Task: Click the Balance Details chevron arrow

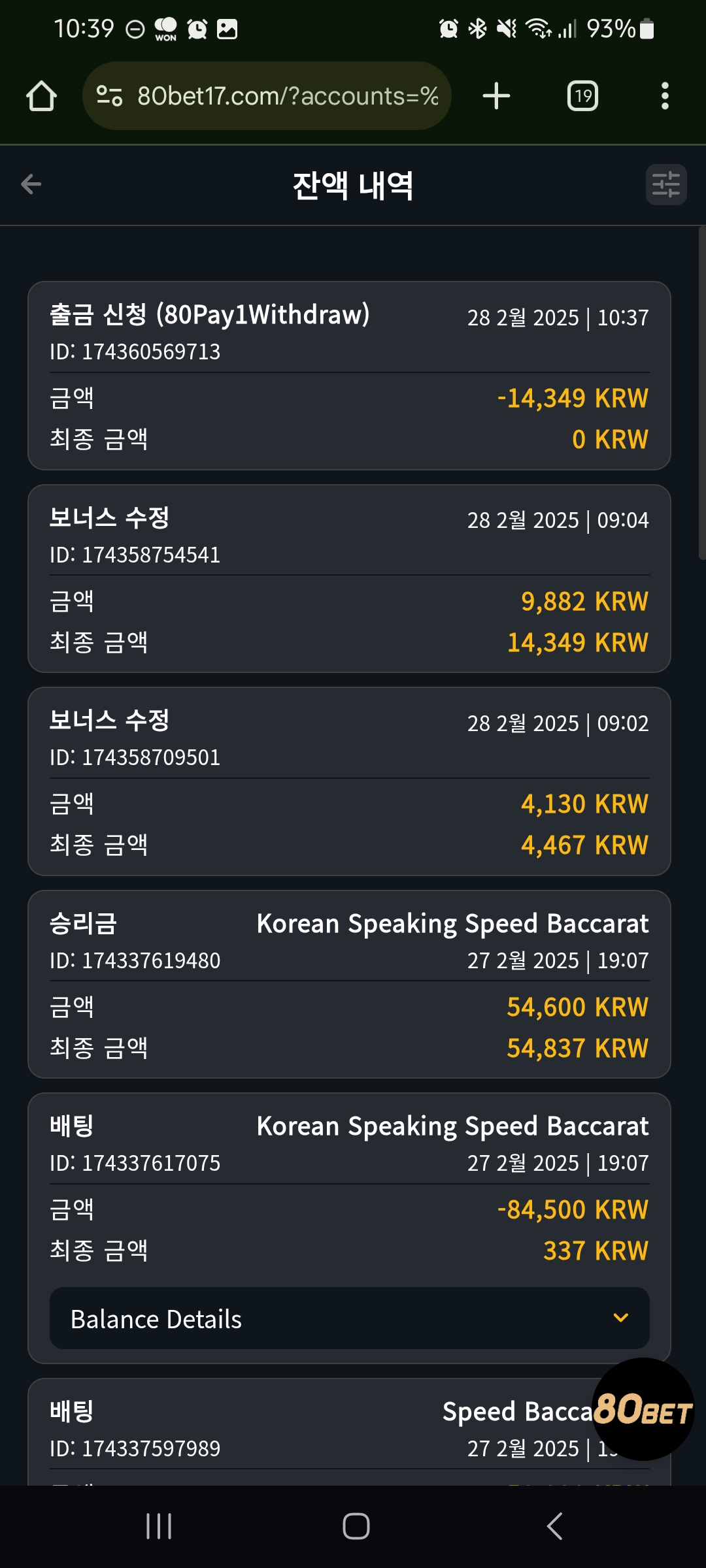Action: point(621,1318)
